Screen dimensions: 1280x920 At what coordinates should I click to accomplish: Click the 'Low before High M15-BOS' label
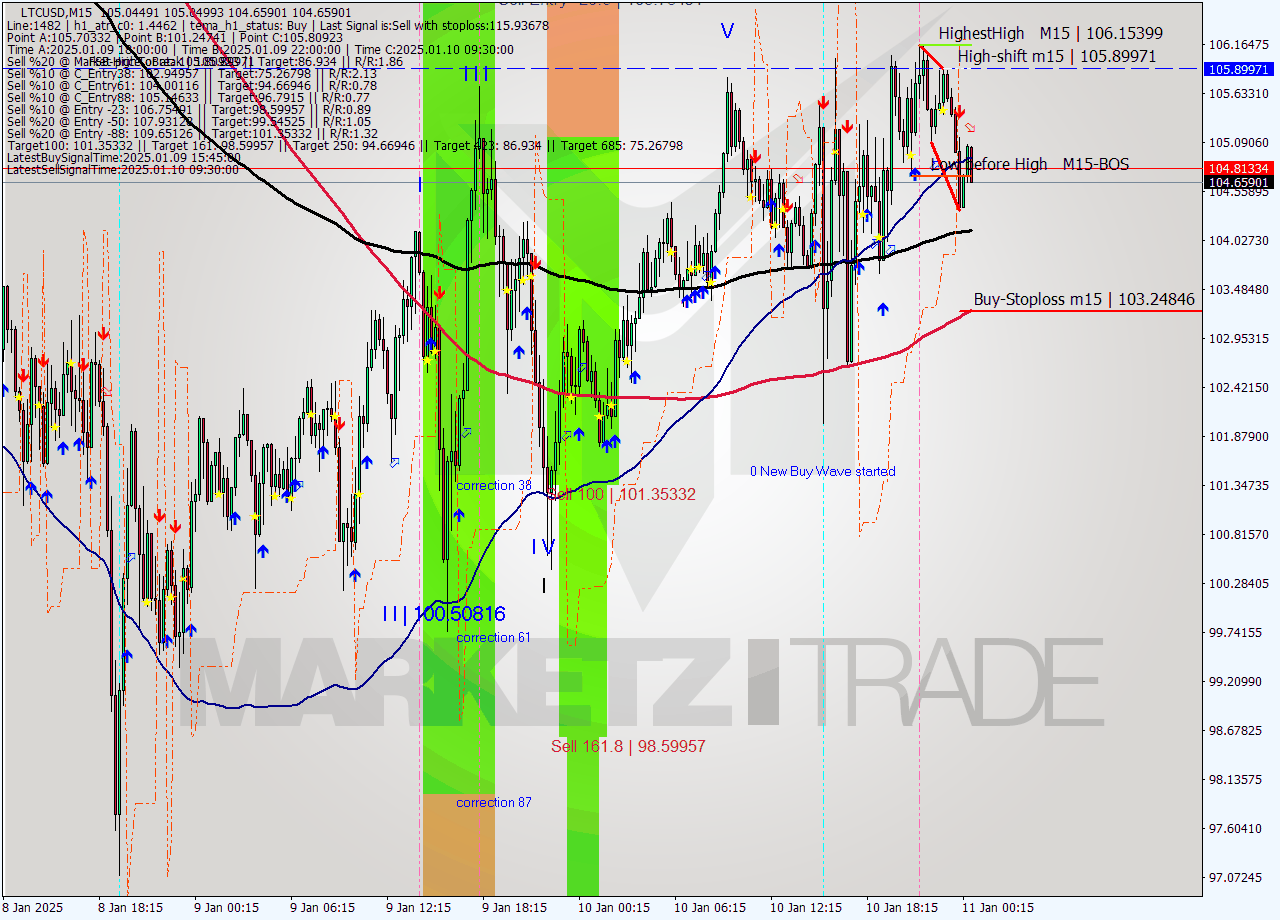click(x=1030, y=164)
